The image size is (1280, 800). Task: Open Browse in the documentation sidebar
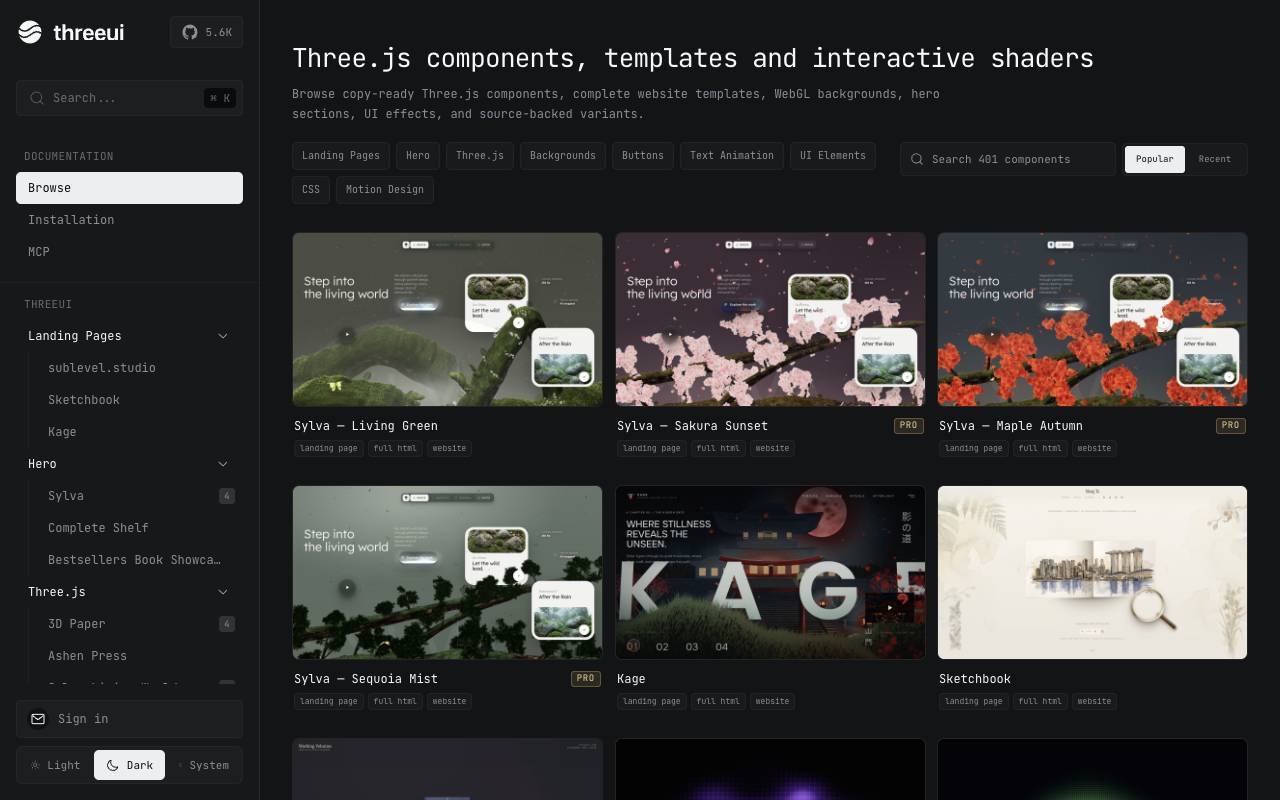point(129,188)
